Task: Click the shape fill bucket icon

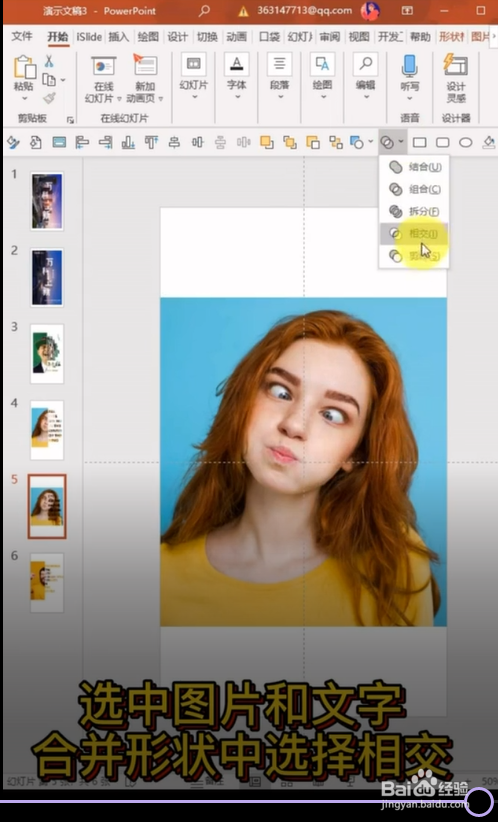Action: point(489,142)
